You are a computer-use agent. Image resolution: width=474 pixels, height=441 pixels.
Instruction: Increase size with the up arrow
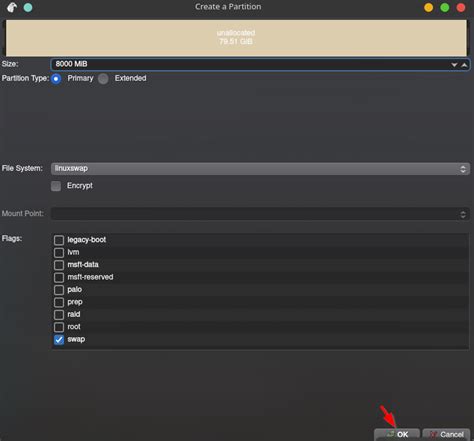[x=464, y=65]
